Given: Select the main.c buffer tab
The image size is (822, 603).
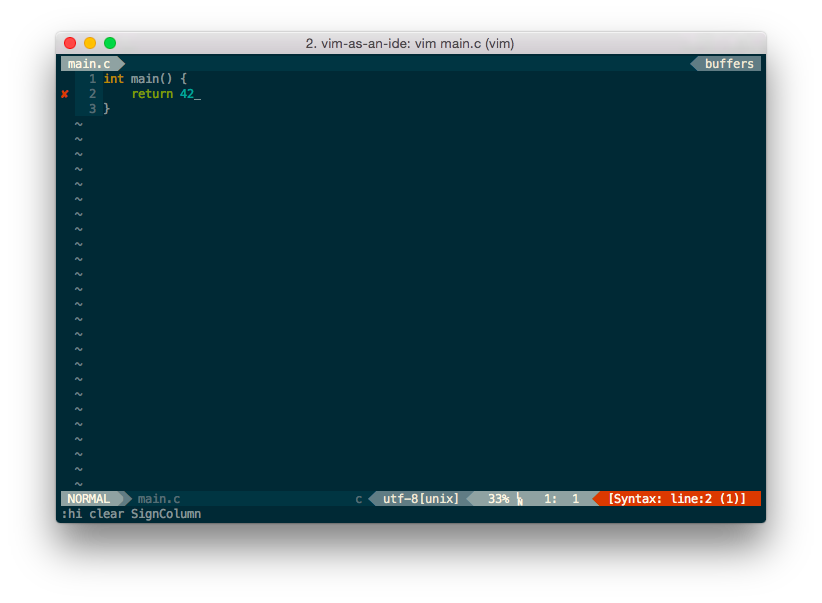Looking at the screenshot, I should point(90,64).
